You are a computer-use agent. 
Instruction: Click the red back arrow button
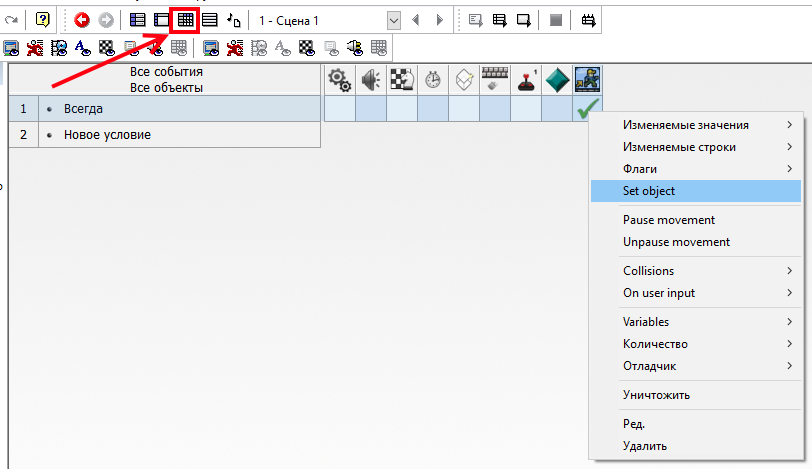pyautogui.click(x=82, y=19)
